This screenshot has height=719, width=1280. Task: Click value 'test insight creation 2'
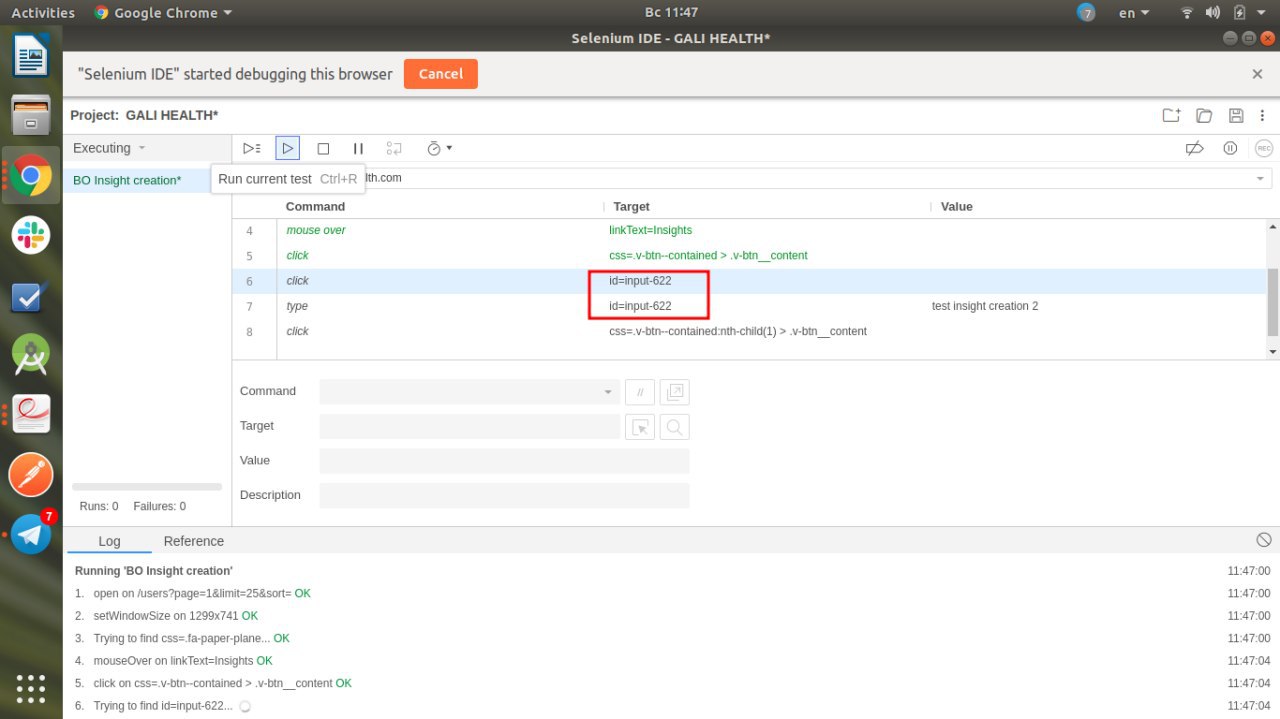[x=985, y=306]
